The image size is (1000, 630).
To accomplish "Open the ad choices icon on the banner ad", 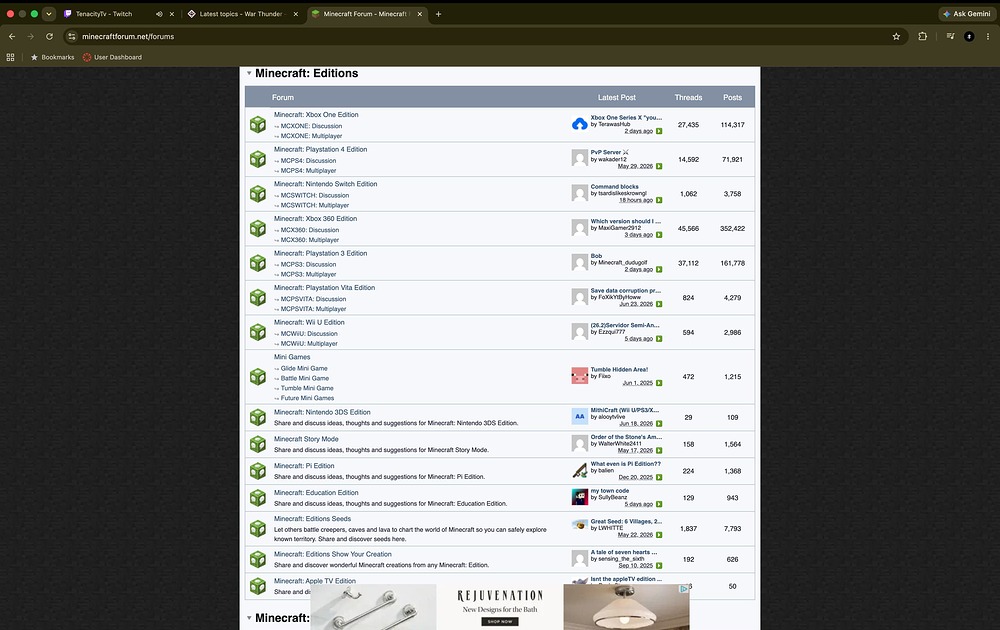I will [x=684, y=589].
